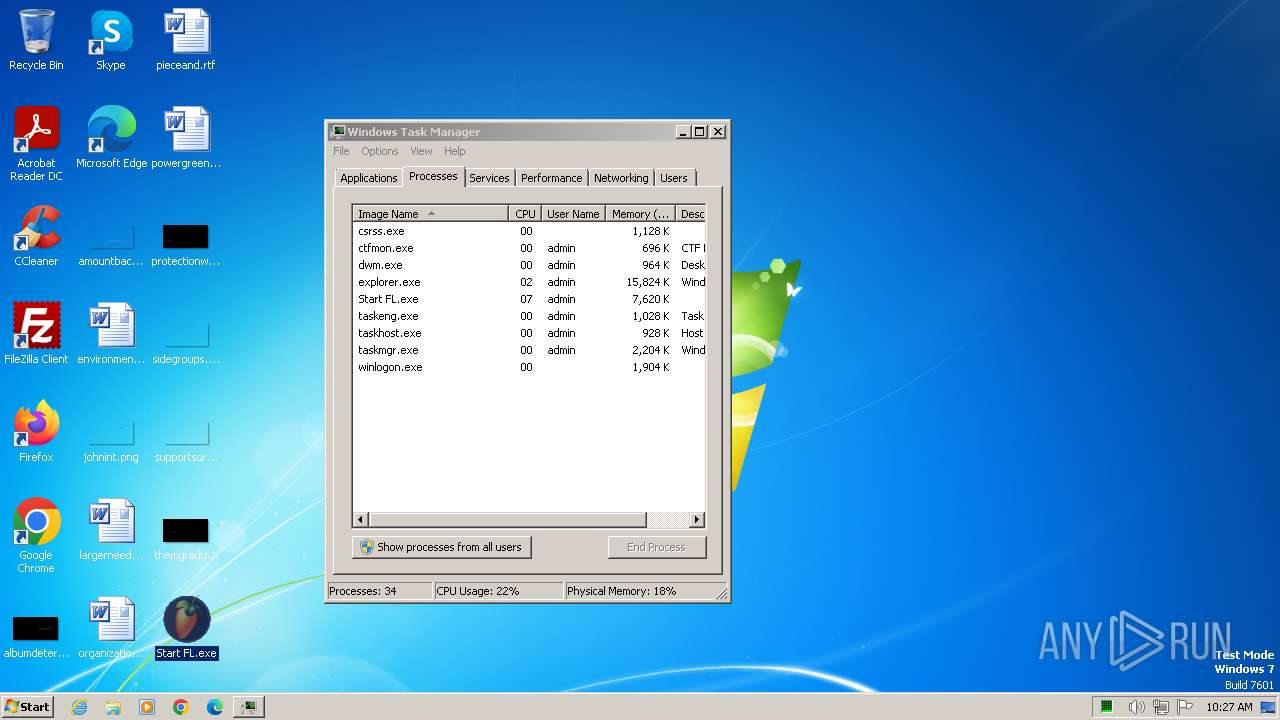Click the process list left scroll arrow
The image size is (1280, 720).
coord(361,520)
